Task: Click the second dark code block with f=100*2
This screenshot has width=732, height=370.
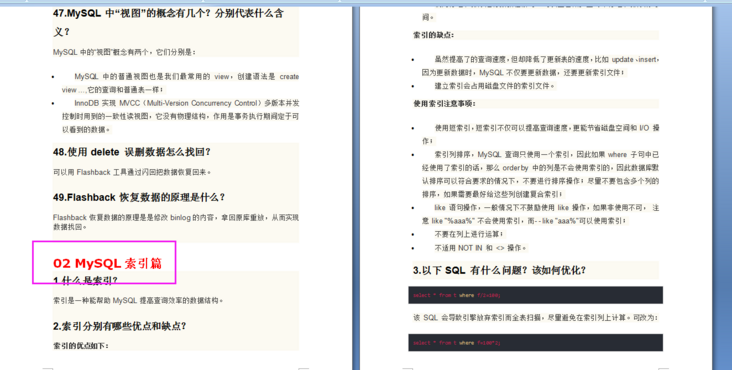Action: [x=535, y=342]
